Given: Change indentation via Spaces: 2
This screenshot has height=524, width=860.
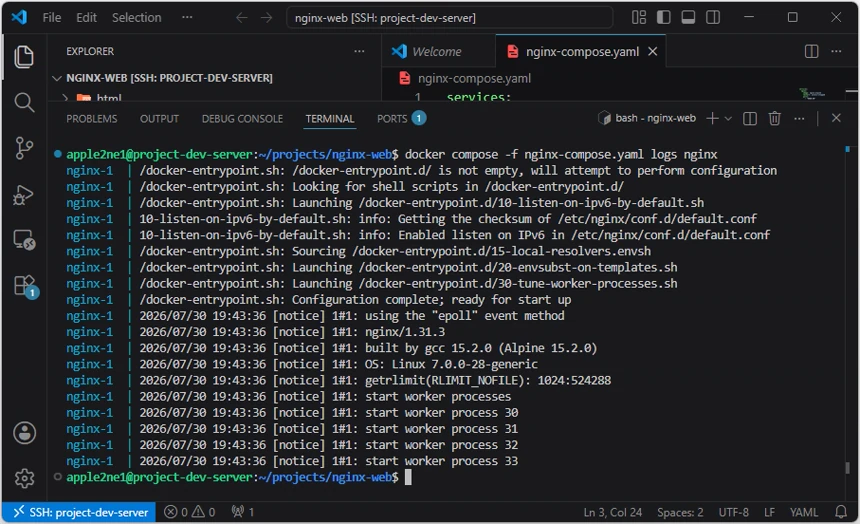Looking at the screenshot, I should [x=680, y=512].
